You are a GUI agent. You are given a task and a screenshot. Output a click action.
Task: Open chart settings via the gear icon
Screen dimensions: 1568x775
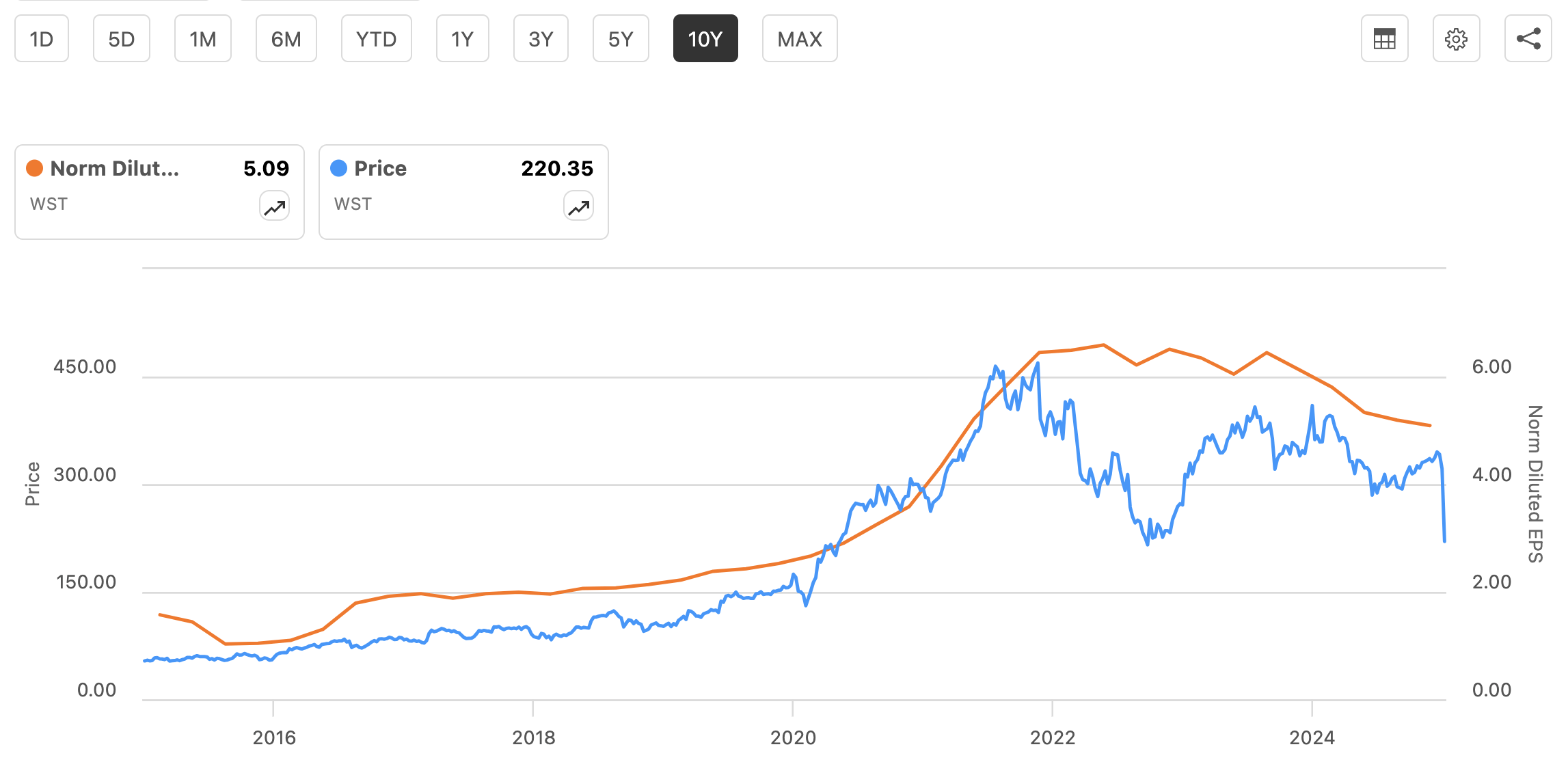[1457, 39]
